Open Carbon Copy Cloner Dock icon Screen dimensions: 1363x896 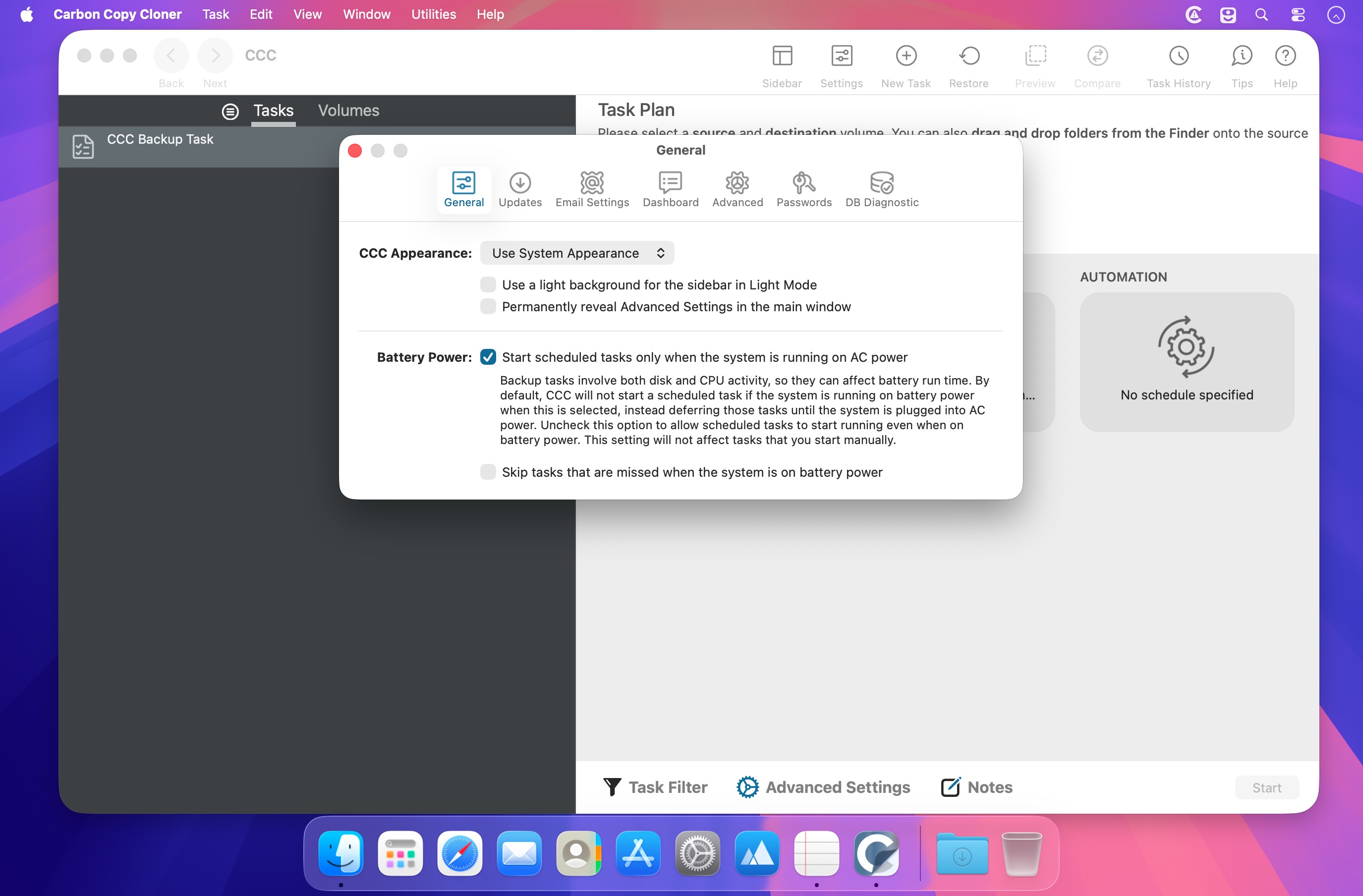point(876,854)
